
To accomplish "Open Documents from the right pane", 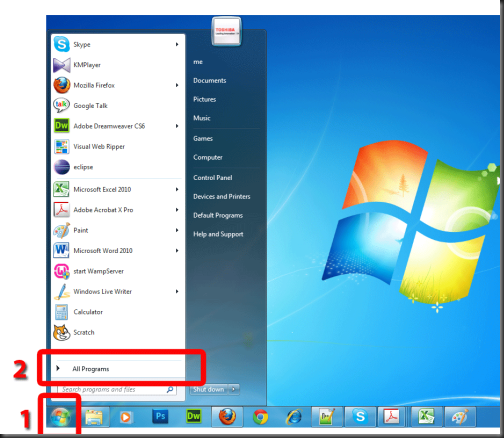I will (x=210, y=81).
